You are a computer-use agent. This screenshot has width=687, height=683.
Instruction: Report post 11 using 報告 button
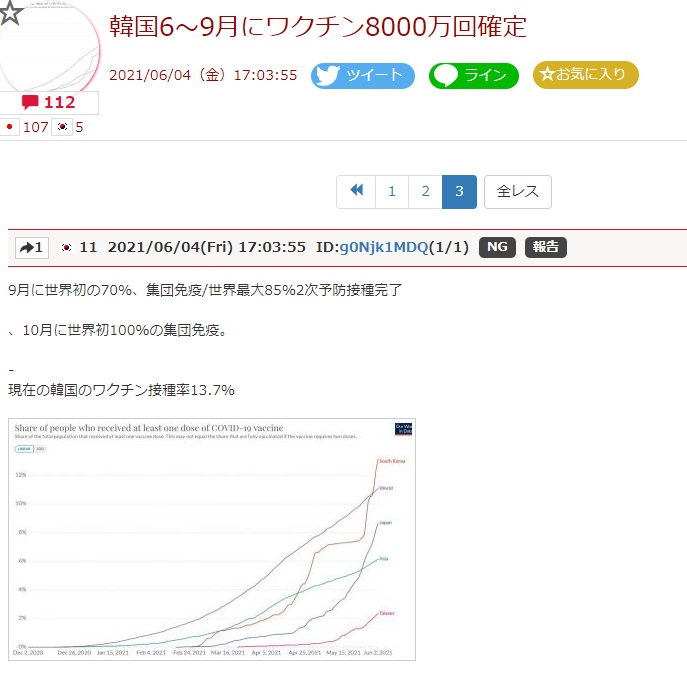coord(545,248)
